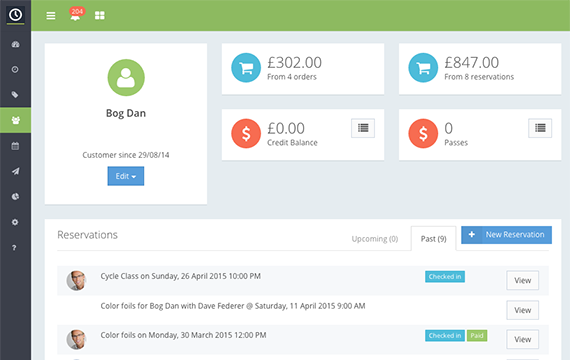This screenshot has width=570, height=360.
Task: Select the customers people icon in sidebar
Action: [15, 120]
